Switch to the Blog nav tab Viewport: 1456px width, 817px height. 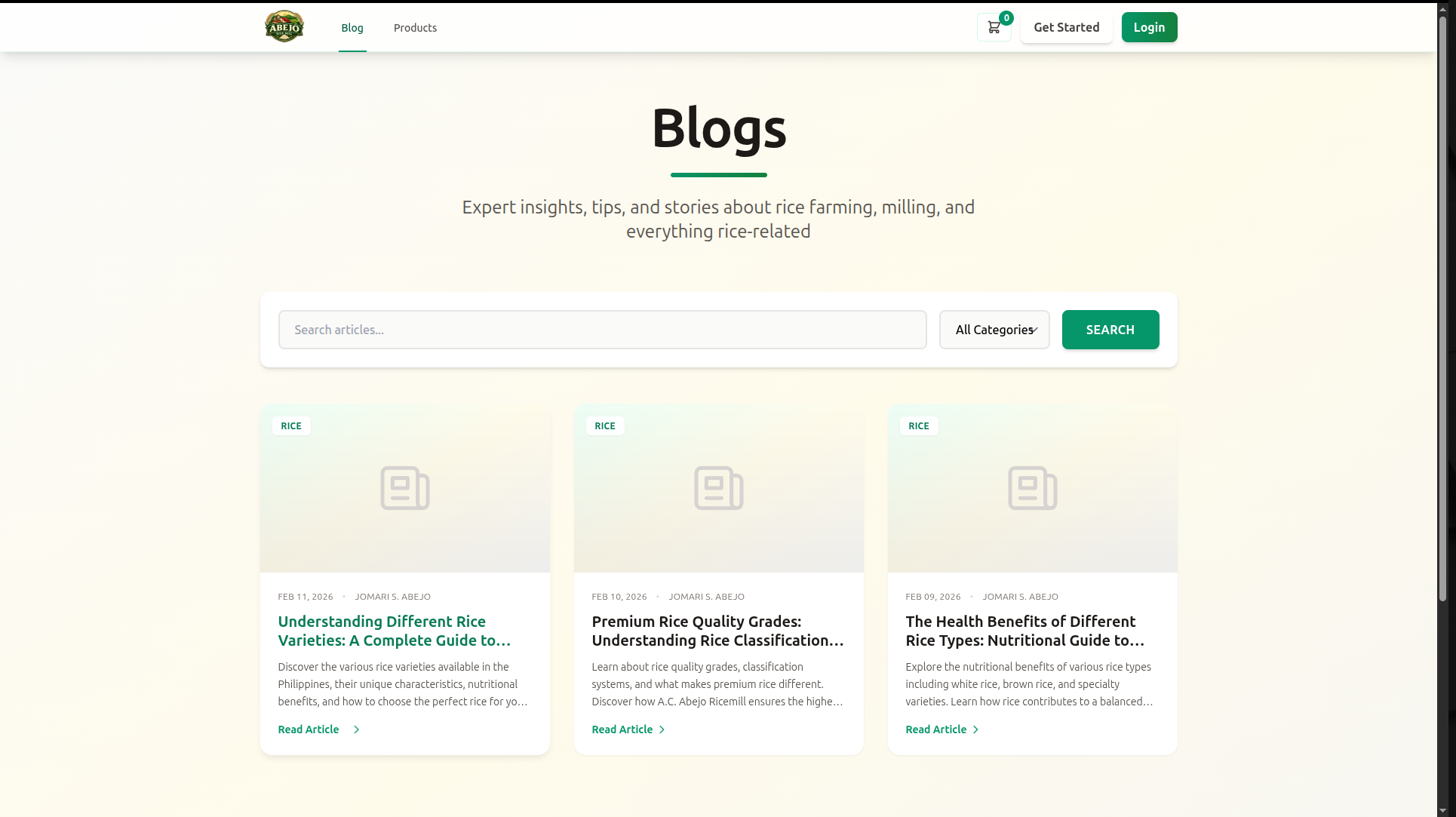(352, 28)
